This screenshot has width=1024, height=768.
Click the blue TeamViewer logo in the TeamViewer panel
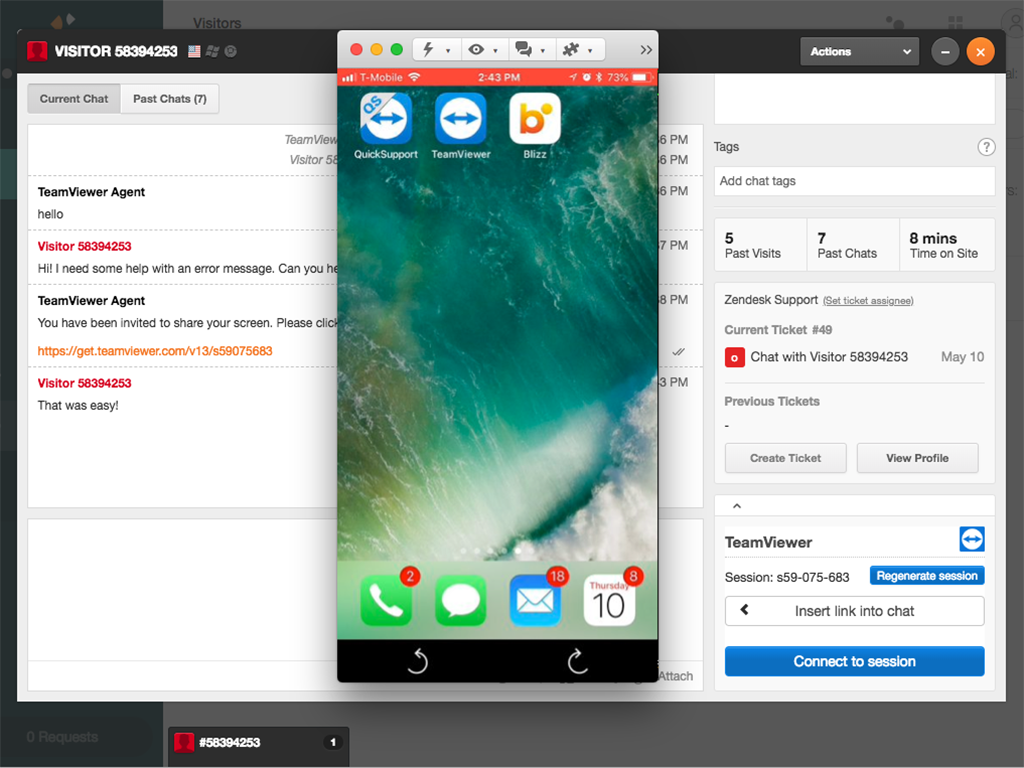[x=971, y=539]
